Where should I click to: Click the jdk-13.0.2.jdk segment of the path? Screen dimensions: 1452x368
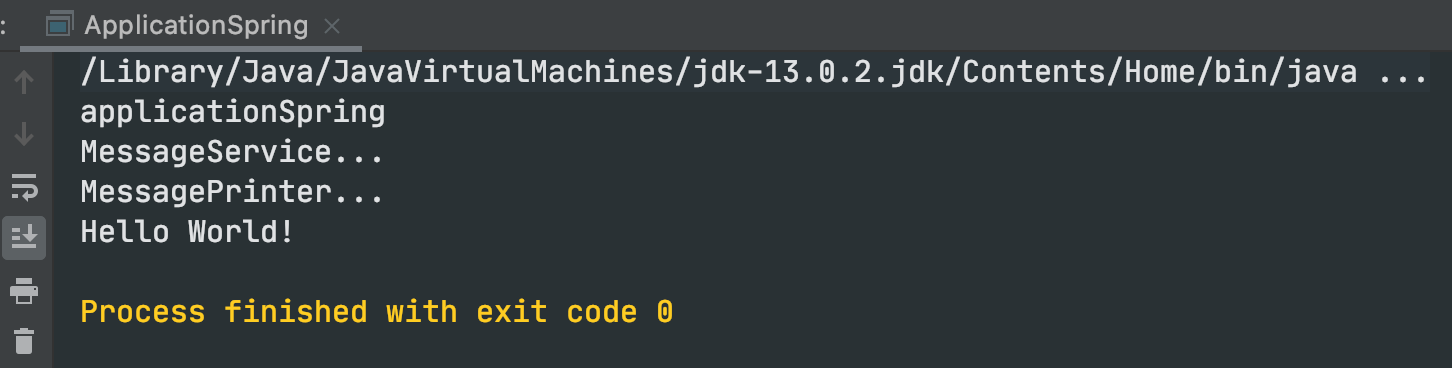(790, 72)
